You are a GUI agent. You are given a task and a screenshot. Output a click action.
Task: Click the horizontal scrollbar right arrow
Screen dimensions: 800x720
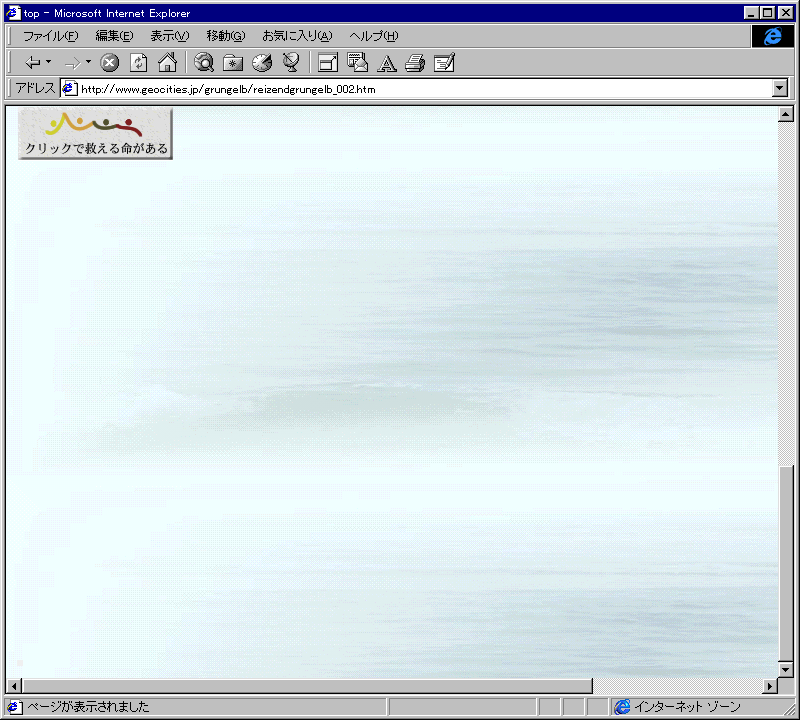(x=770, y=686)
